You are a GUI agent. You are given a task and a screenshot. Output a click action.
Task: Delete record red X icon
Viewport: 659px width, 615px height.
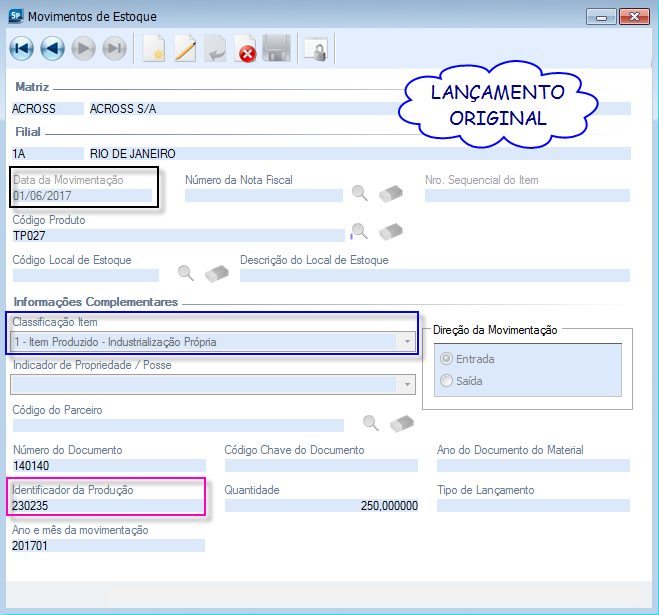click(x=245, y=49)
